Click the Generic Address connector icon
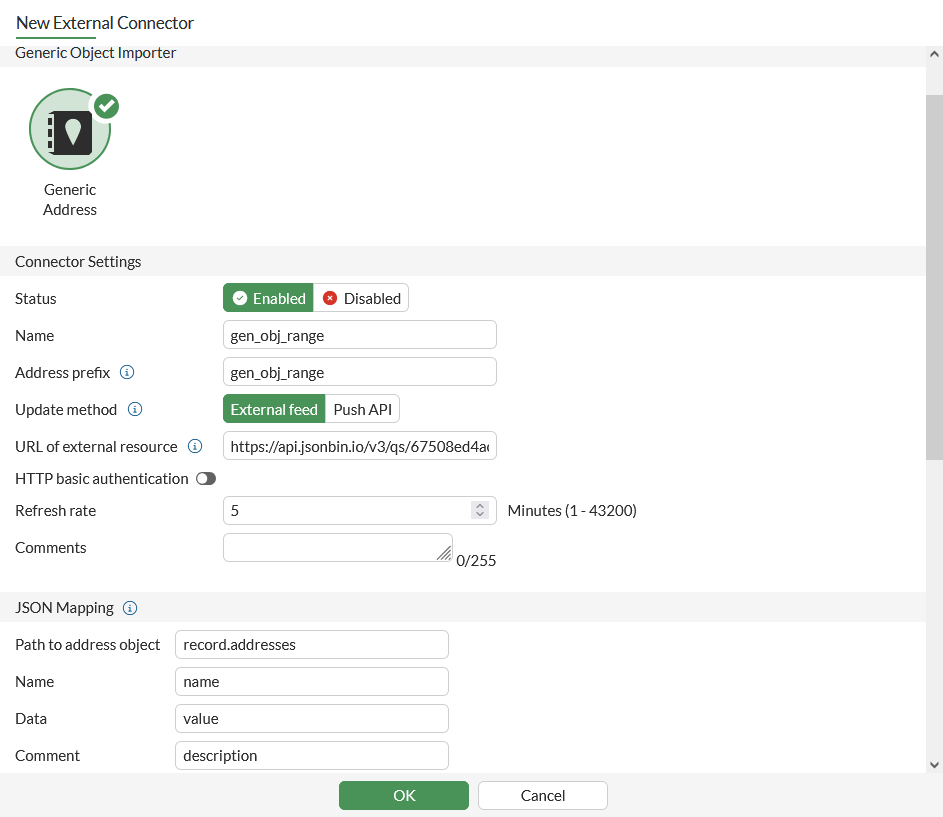 point(70,129)
